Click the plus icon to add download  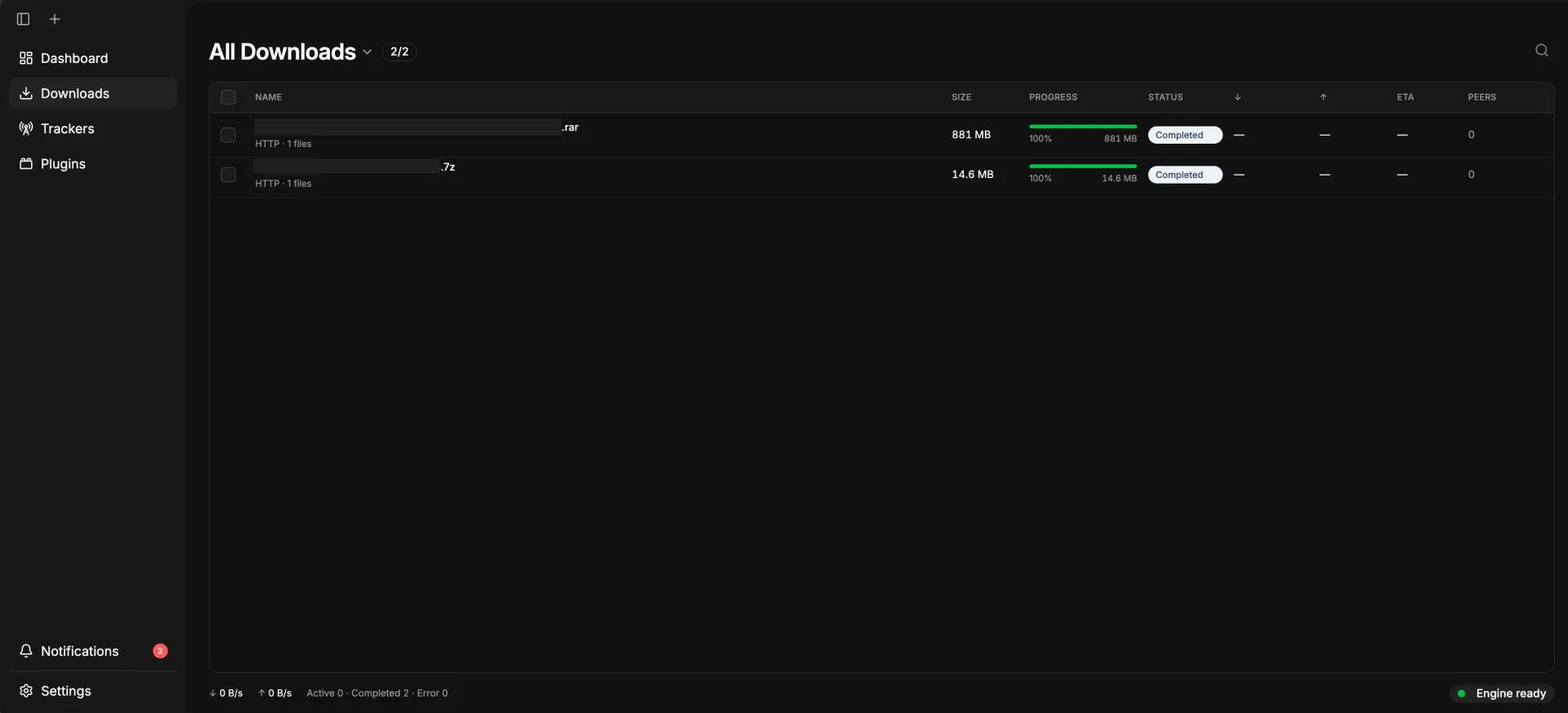[x=55, y=19]
